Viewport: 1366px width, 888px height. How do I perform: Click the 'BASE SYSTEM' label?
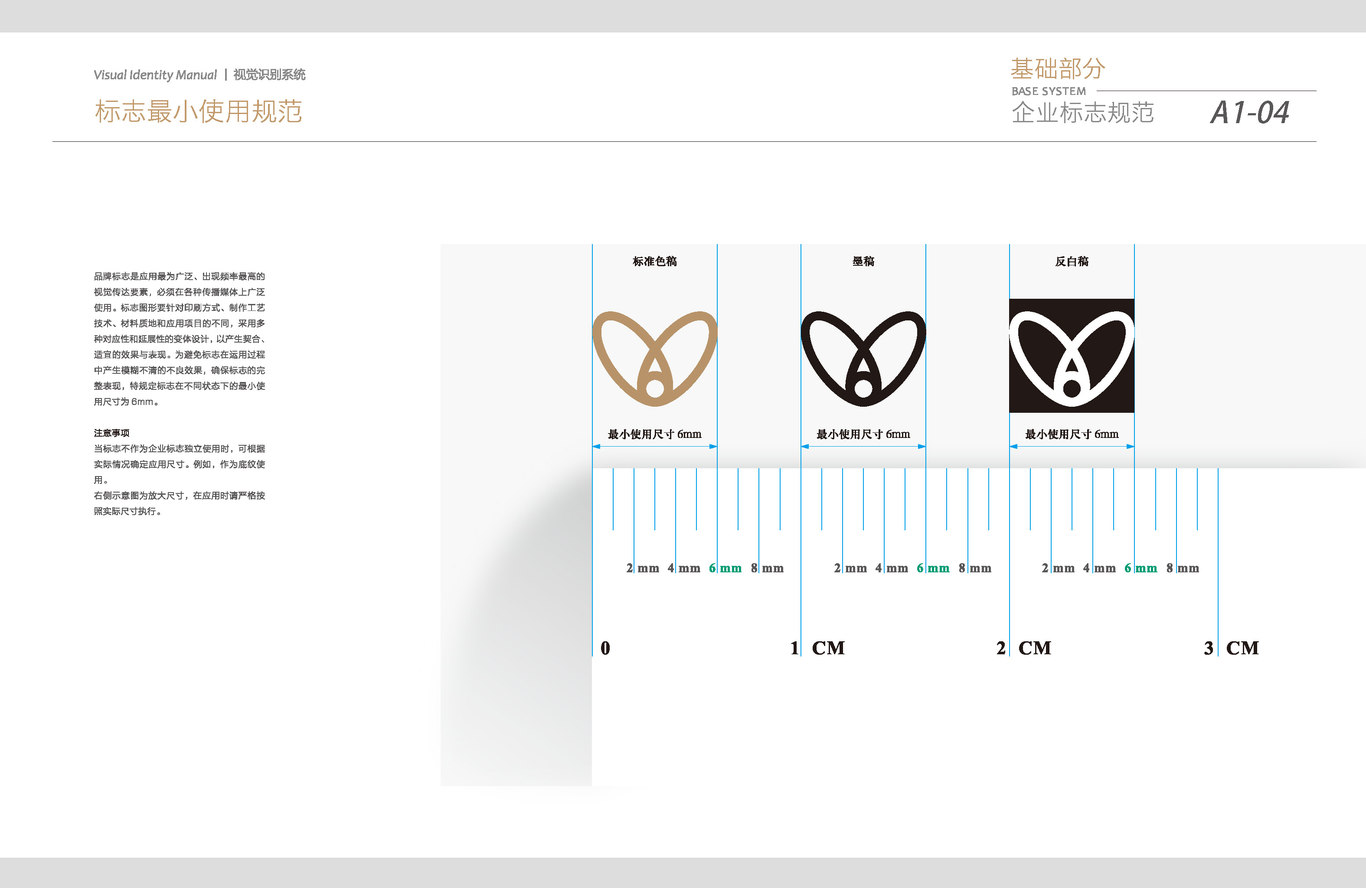[x=1049, y=91]
